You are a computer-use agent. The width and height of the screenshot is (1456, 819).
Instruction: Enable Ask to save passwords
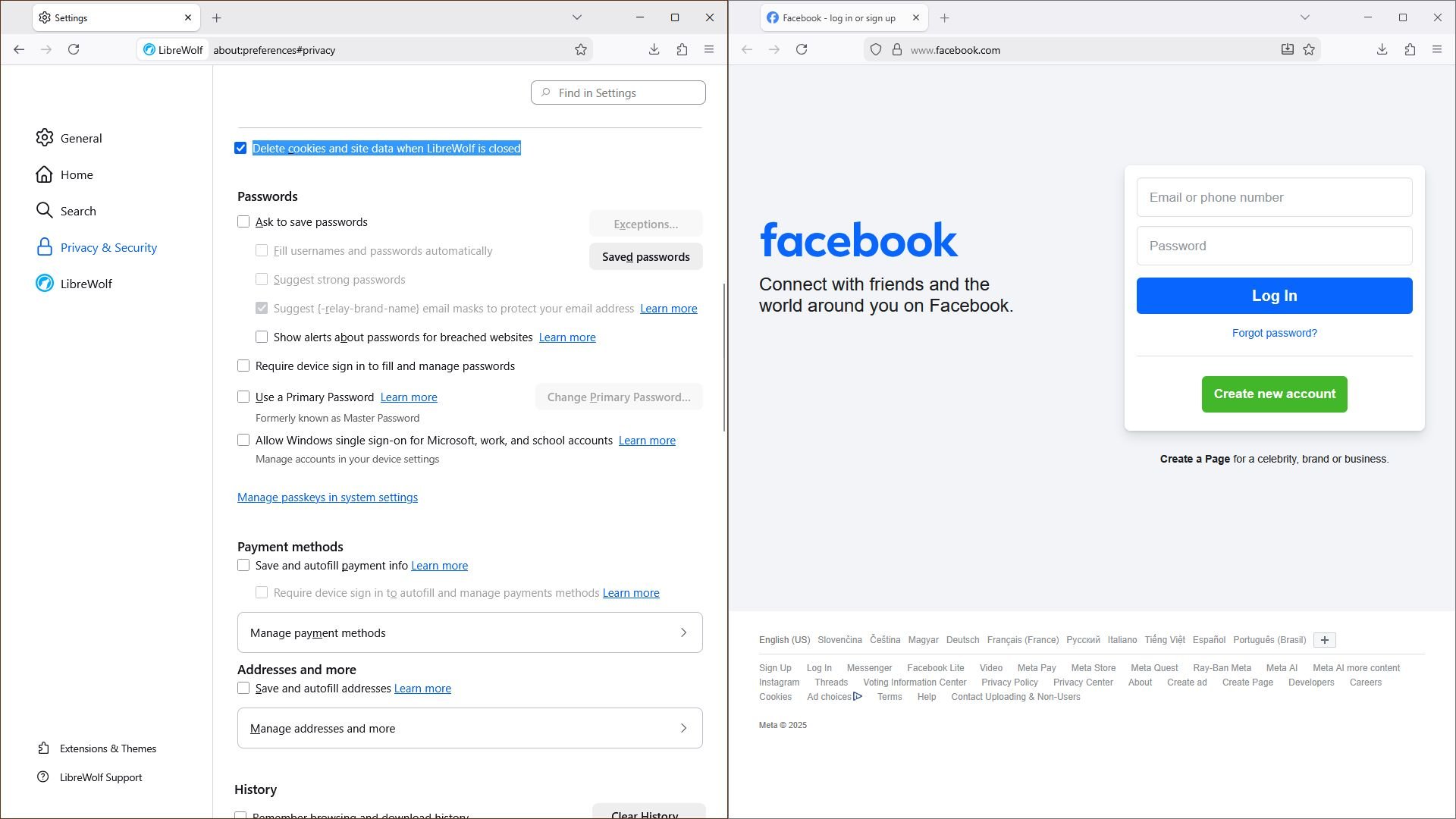pos(243,221)
